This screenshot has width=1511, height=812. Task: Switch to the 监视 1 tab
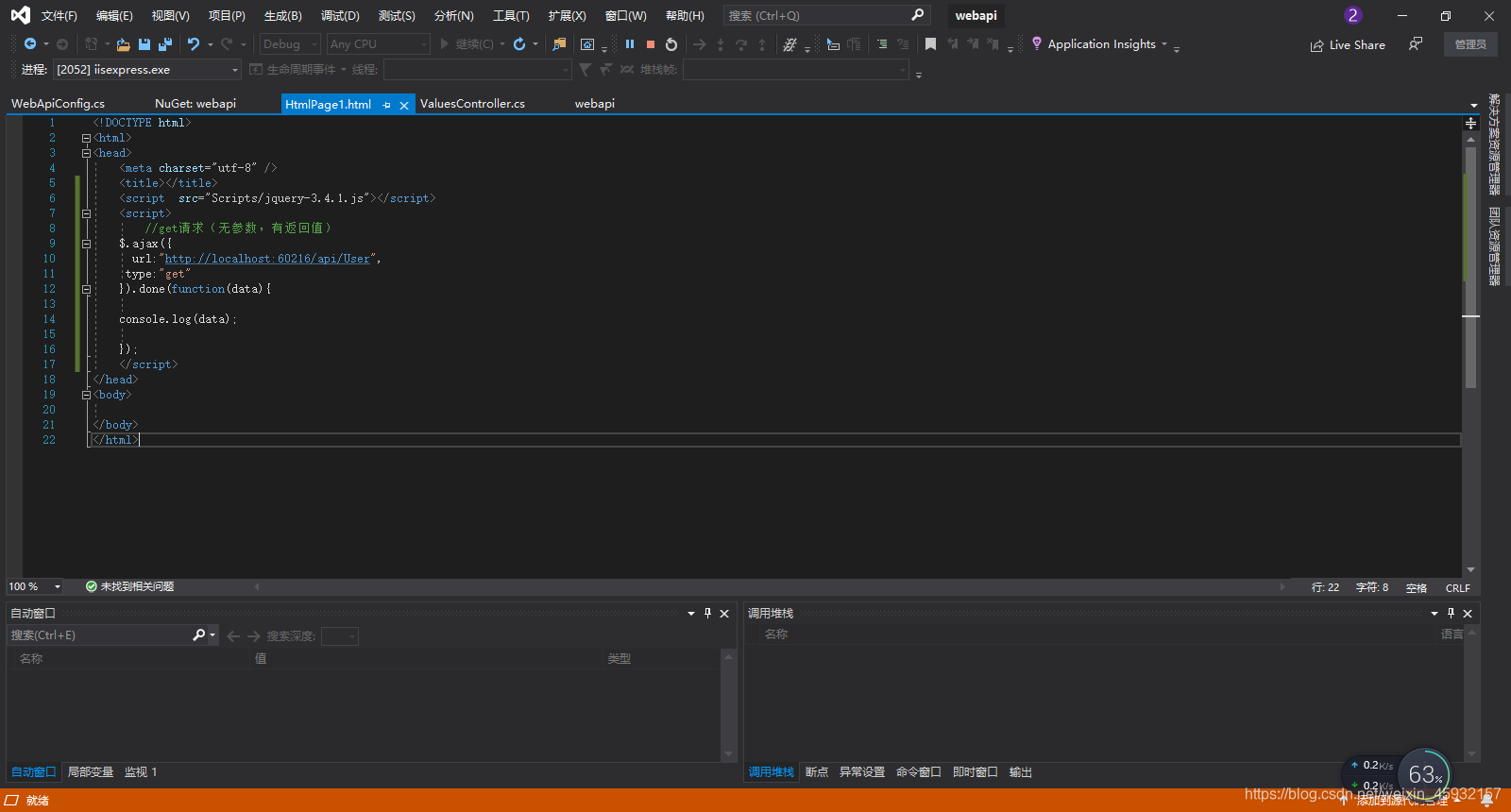click(x=141, y=772)
